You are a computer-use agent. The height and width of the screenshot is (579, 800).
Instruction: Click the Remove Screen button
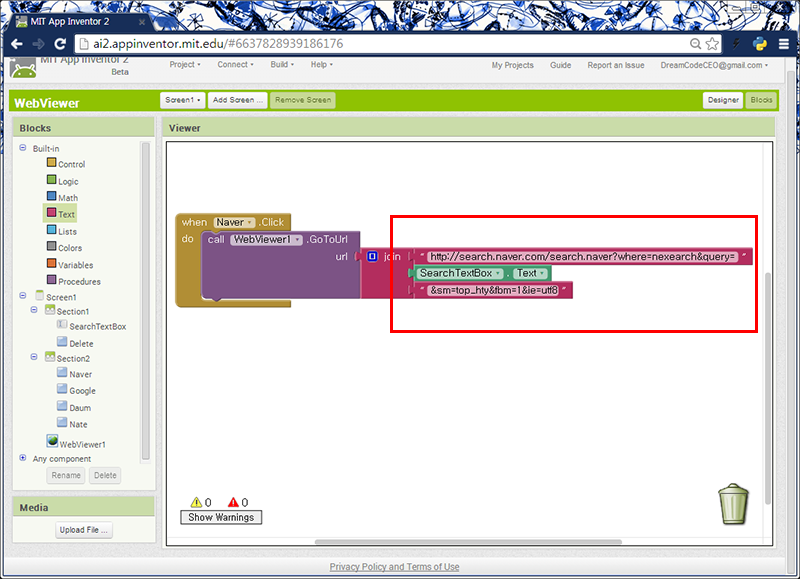[x=303, y=100]
